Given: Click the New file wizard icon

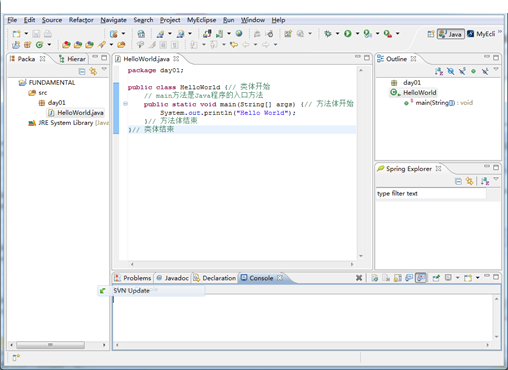Looking at the screenshot, I should (16, 34).
